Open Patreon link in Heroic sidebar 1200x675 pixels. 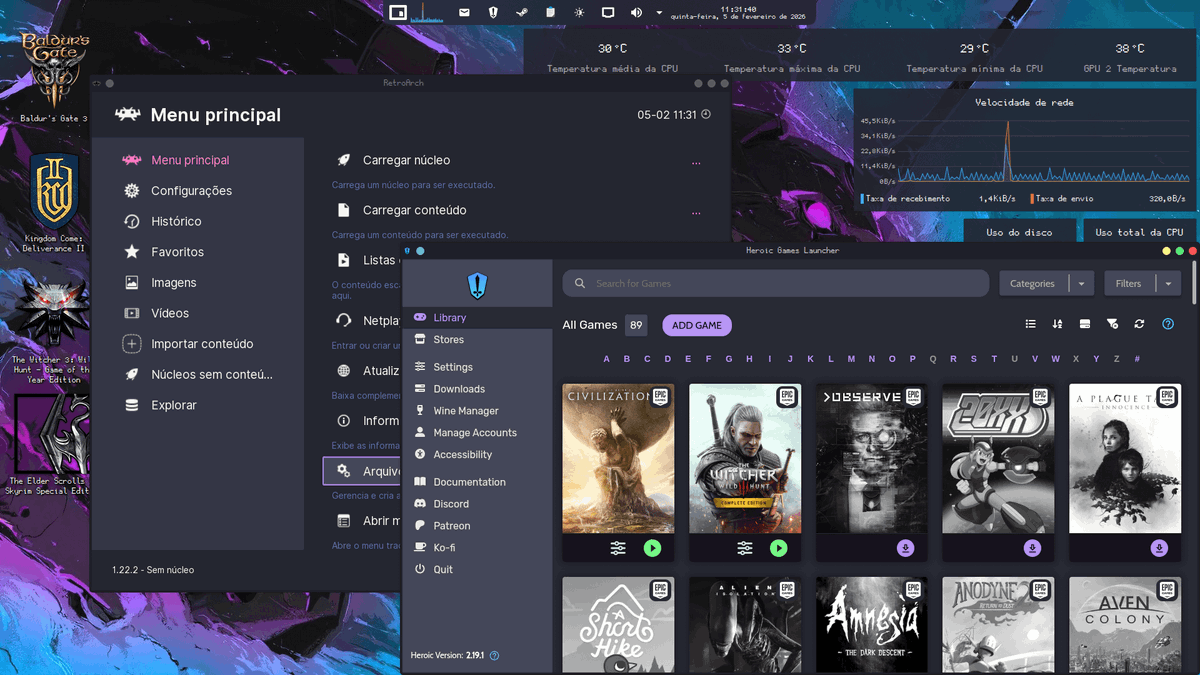click(477, 526)
